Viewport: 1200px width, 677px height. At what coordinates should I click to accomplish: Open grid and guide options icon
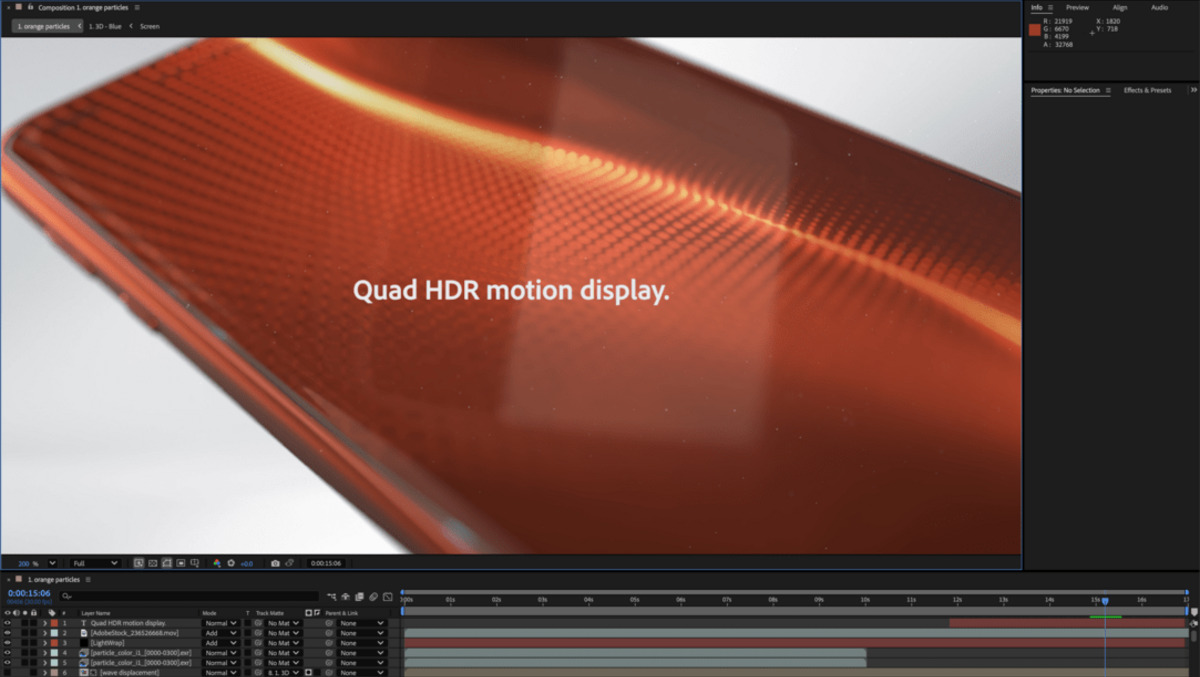coord(195,563)
